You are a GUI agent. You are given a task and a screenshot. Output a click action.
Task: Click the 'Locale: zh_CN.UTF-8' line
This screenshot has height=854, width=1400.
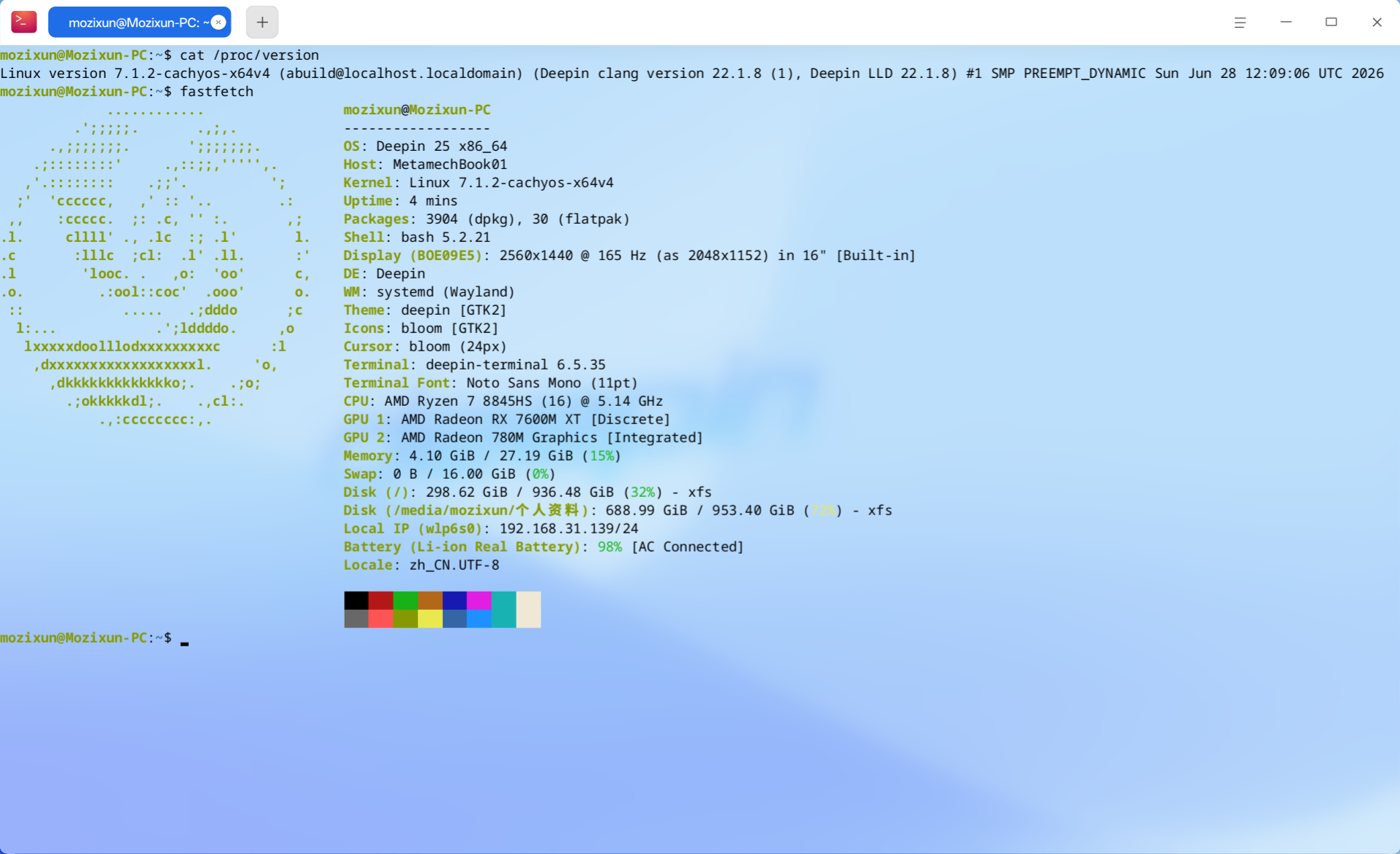pyautogui.click(x=421, y=565)
